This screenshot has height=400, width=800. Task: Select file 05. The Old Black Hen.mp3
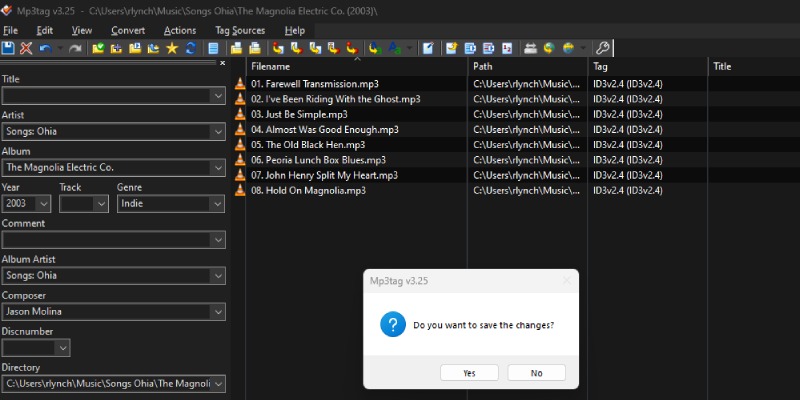308,145
